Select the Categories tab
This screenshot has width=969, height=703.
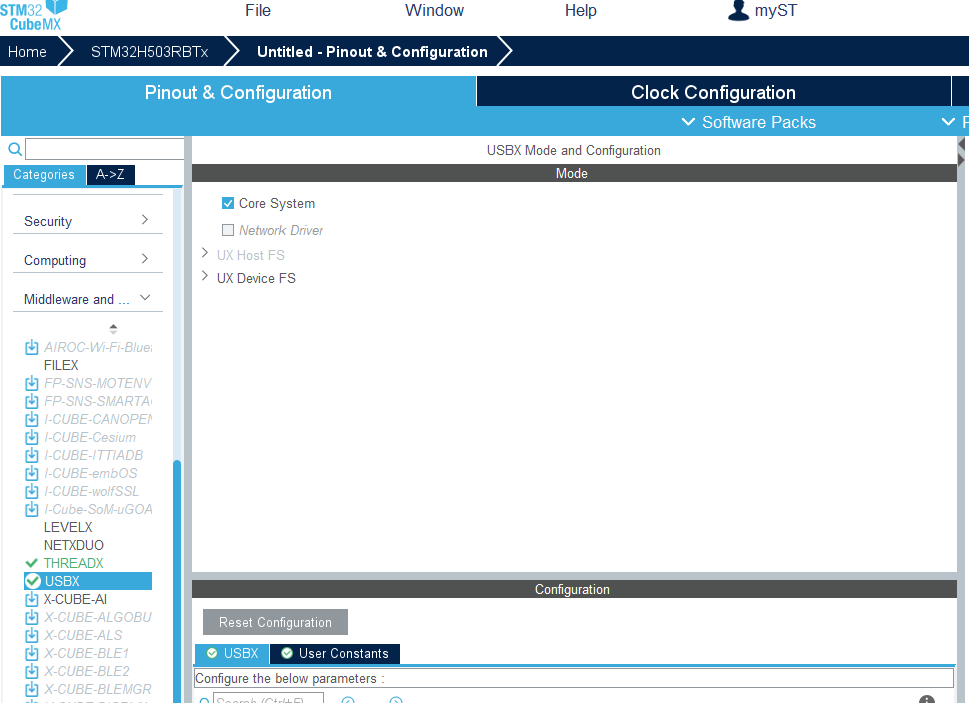(44, 174)
